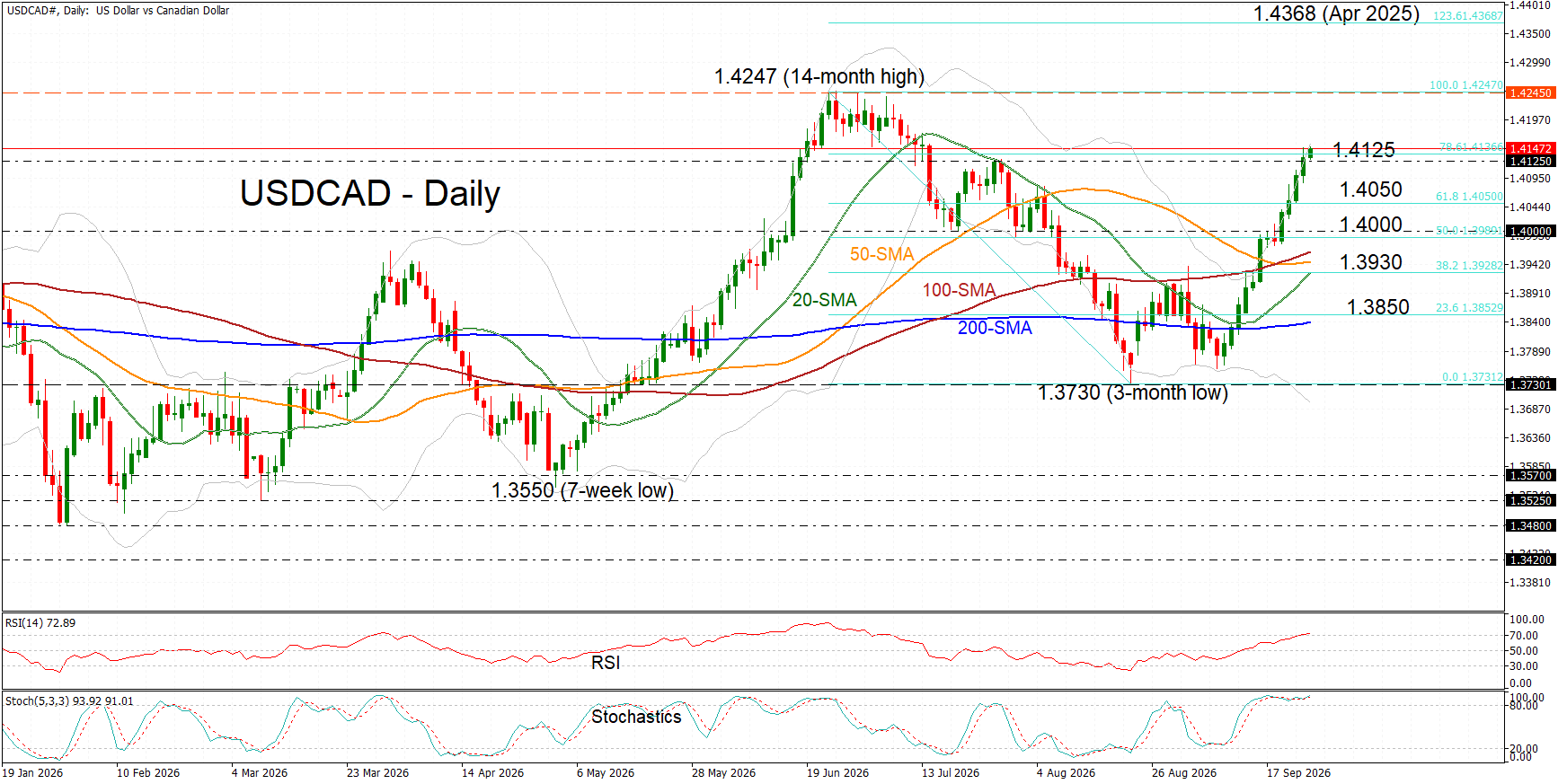The height and width of the screenshot is (784, 1567).
Task: Click the 1.4368 (Apr 2025) label
Action: [x=1336, y=13]
